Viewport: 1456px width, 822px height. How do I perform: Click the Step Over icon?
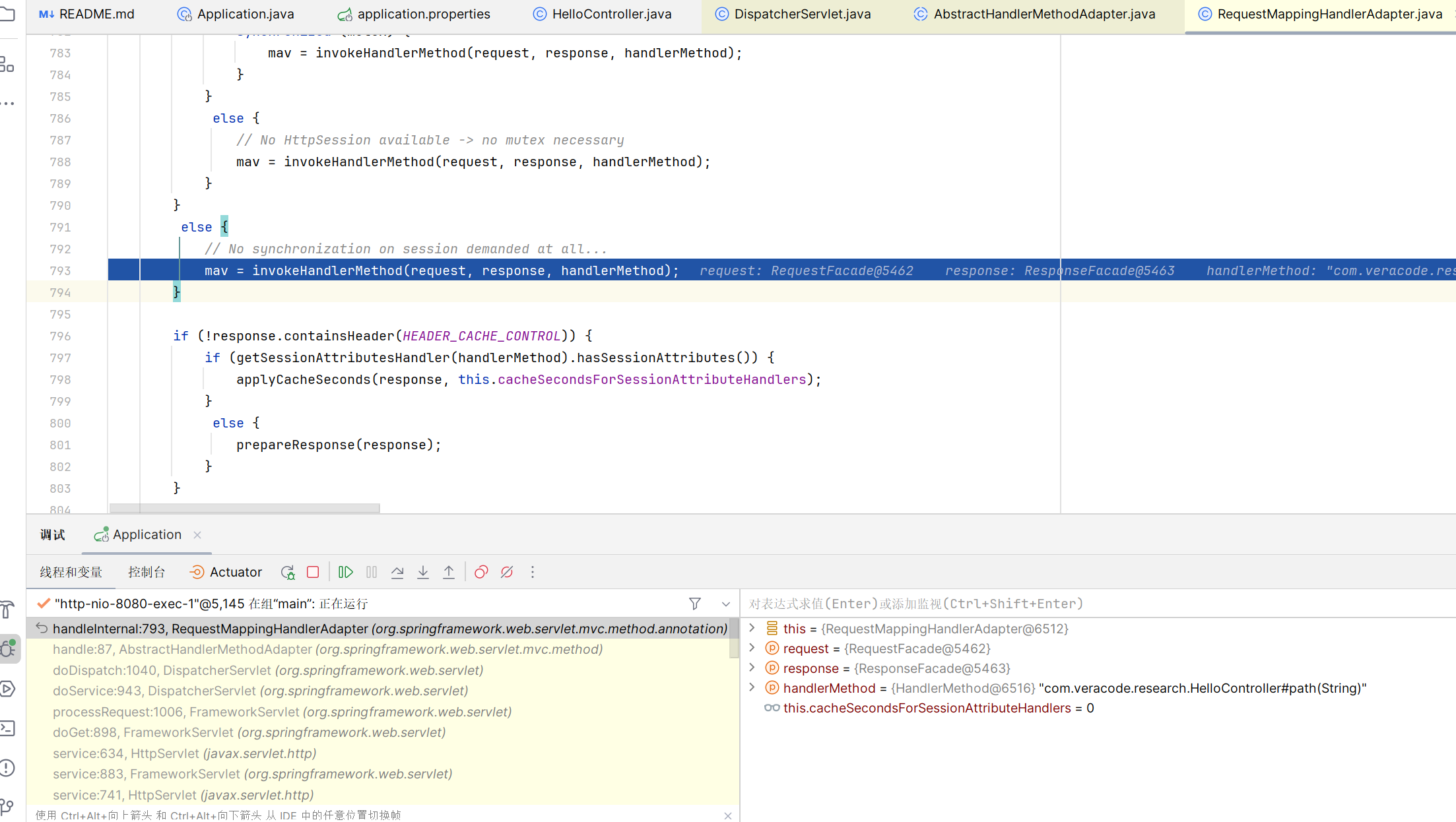pyautogui.click(x=397, y=571)
